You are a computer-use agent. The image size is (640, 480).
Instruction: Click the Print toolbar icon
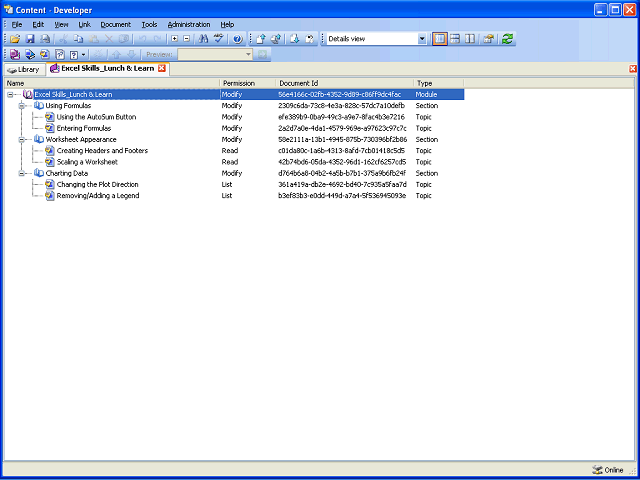tap(45, 39)
